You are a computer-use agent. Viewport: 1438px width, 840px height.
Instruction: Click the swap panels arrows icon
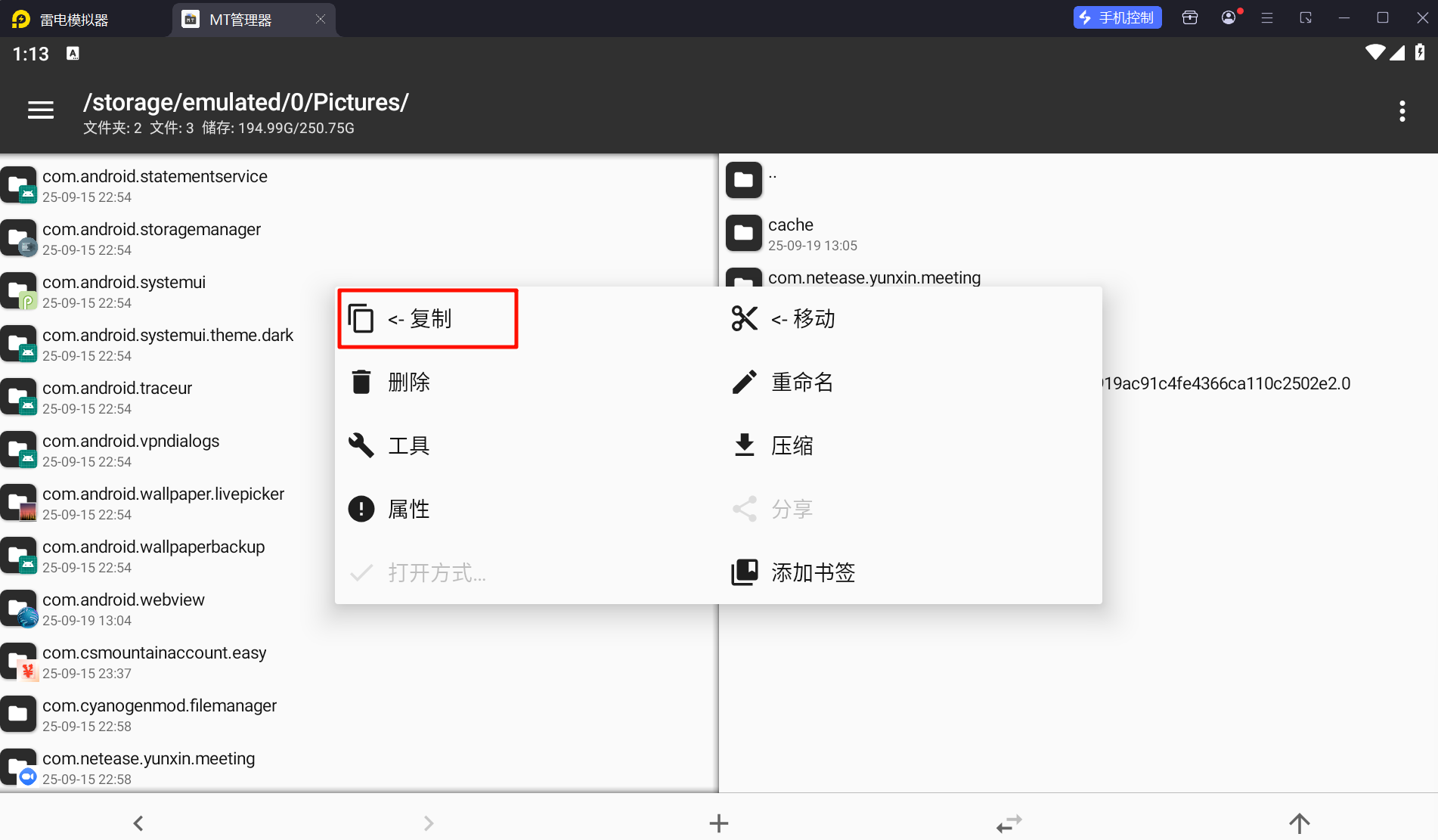coord(1009,823)
